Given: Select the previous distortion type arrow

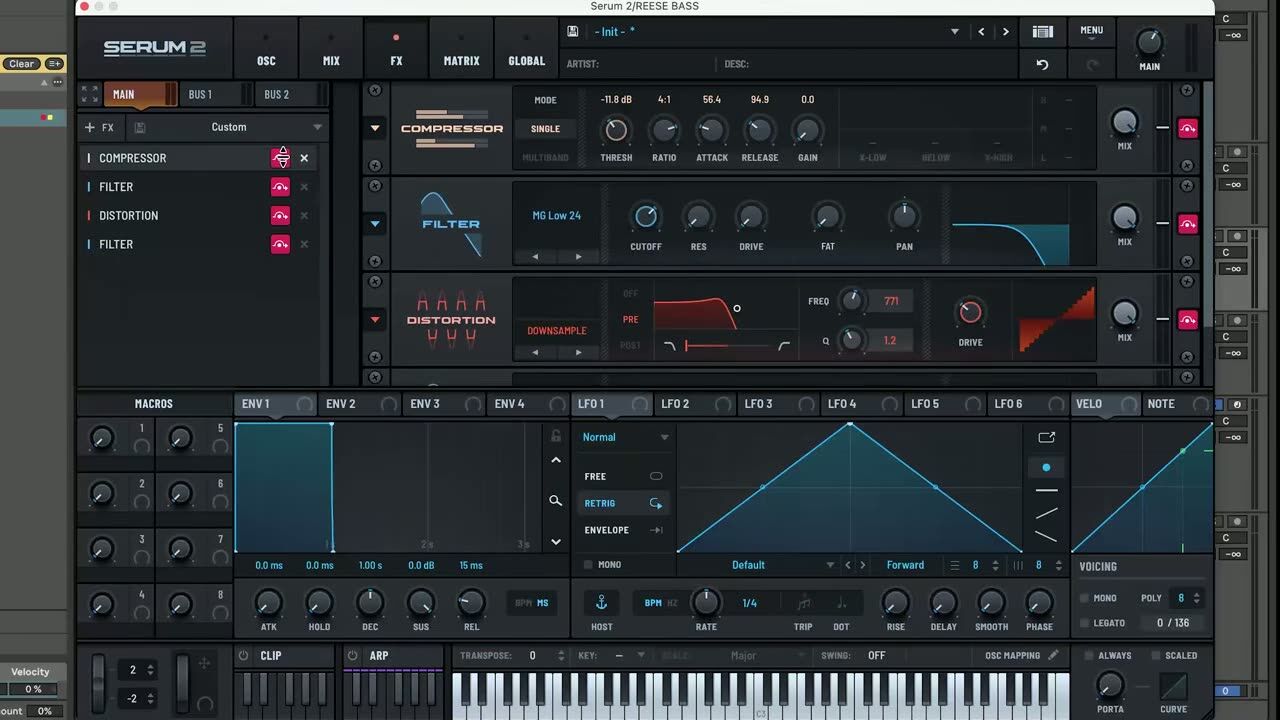Looking at the screenshot, I should click(x=535, y=352).
